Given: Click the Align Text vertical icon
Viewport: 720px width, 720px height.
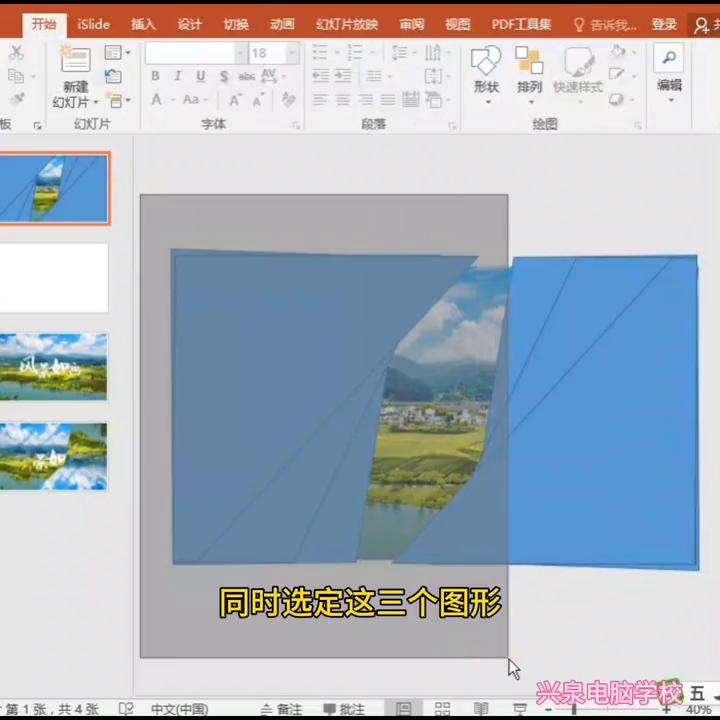Looking at the screenshot, I should [x=433, y=76].
